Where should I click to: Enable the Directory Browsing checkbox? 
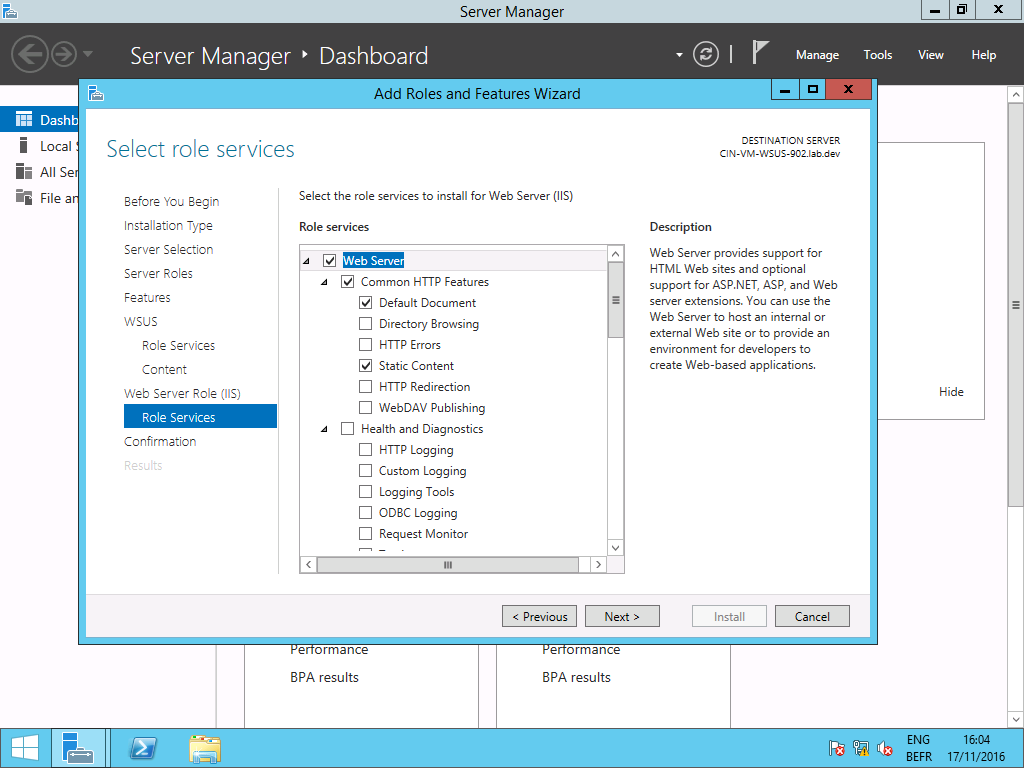click(x=366, y=323)
